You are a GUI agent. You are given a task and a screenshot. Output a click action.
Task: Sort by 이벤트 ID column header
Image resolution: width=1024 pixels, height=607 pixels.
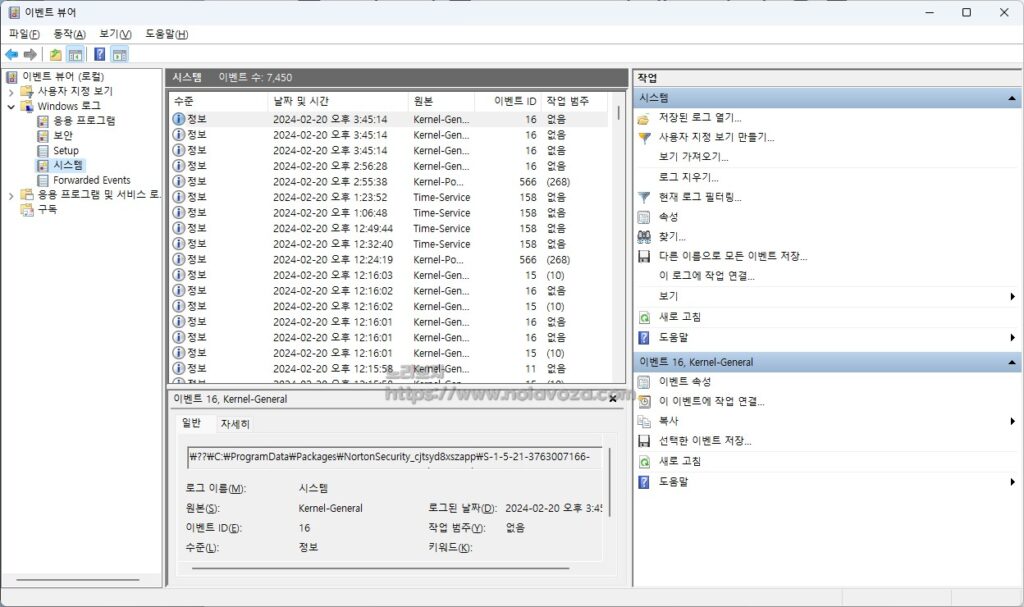pos(508,101)
